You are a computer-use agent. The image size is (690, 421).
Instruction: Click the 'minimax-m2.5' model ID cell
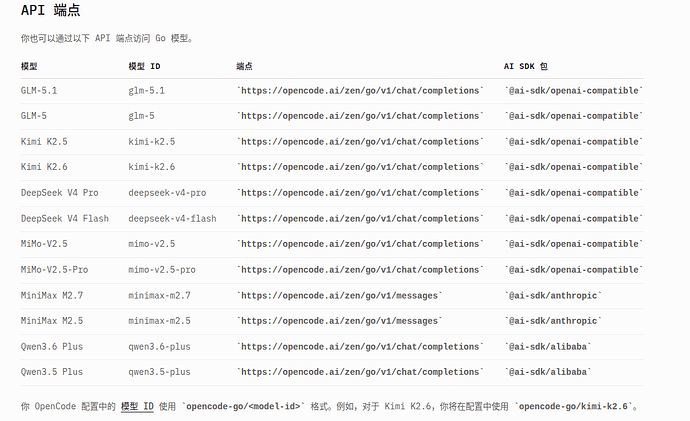159,321
